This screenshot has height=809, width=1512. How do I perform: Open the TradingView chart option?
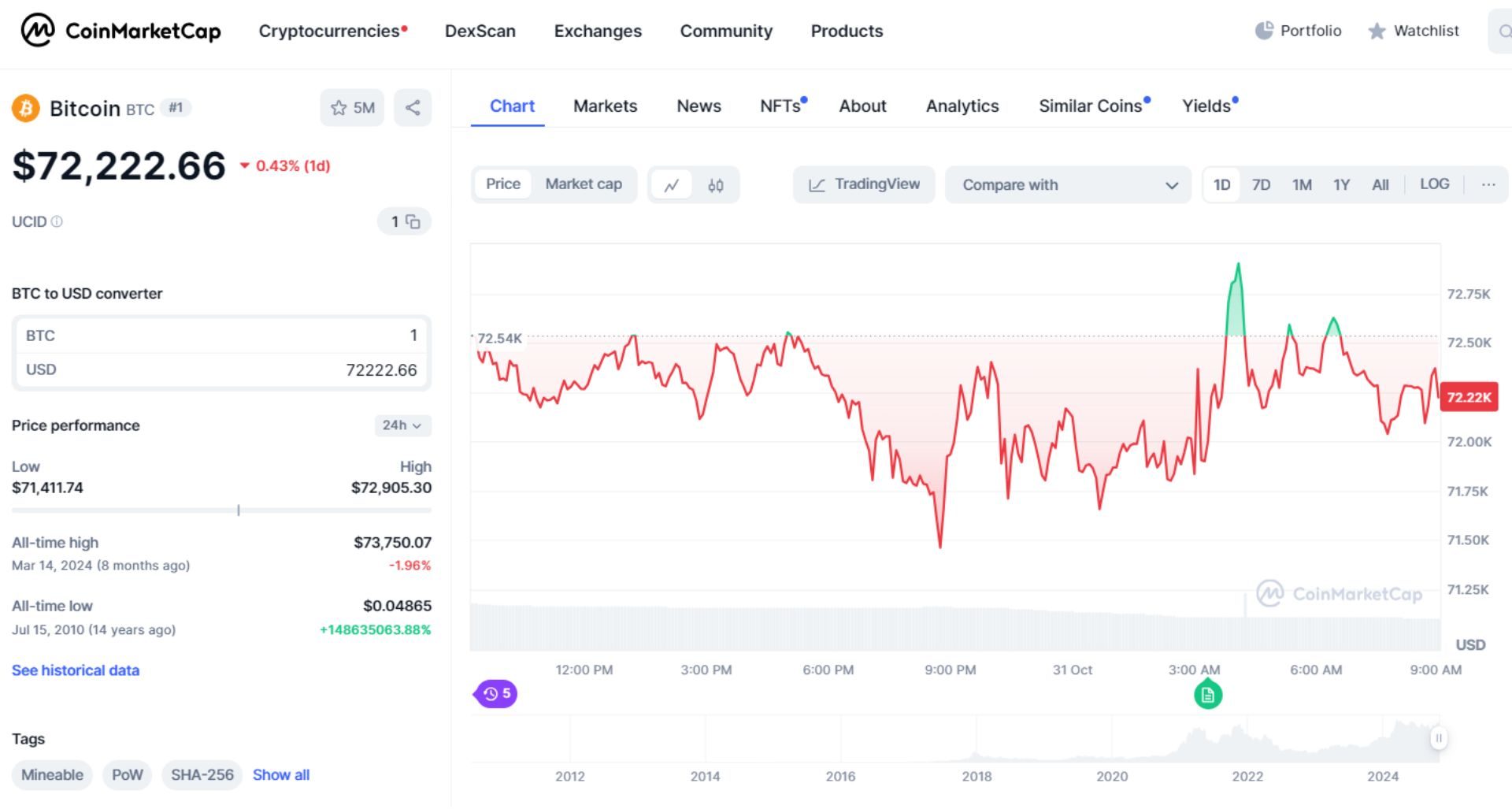point(863,184)
